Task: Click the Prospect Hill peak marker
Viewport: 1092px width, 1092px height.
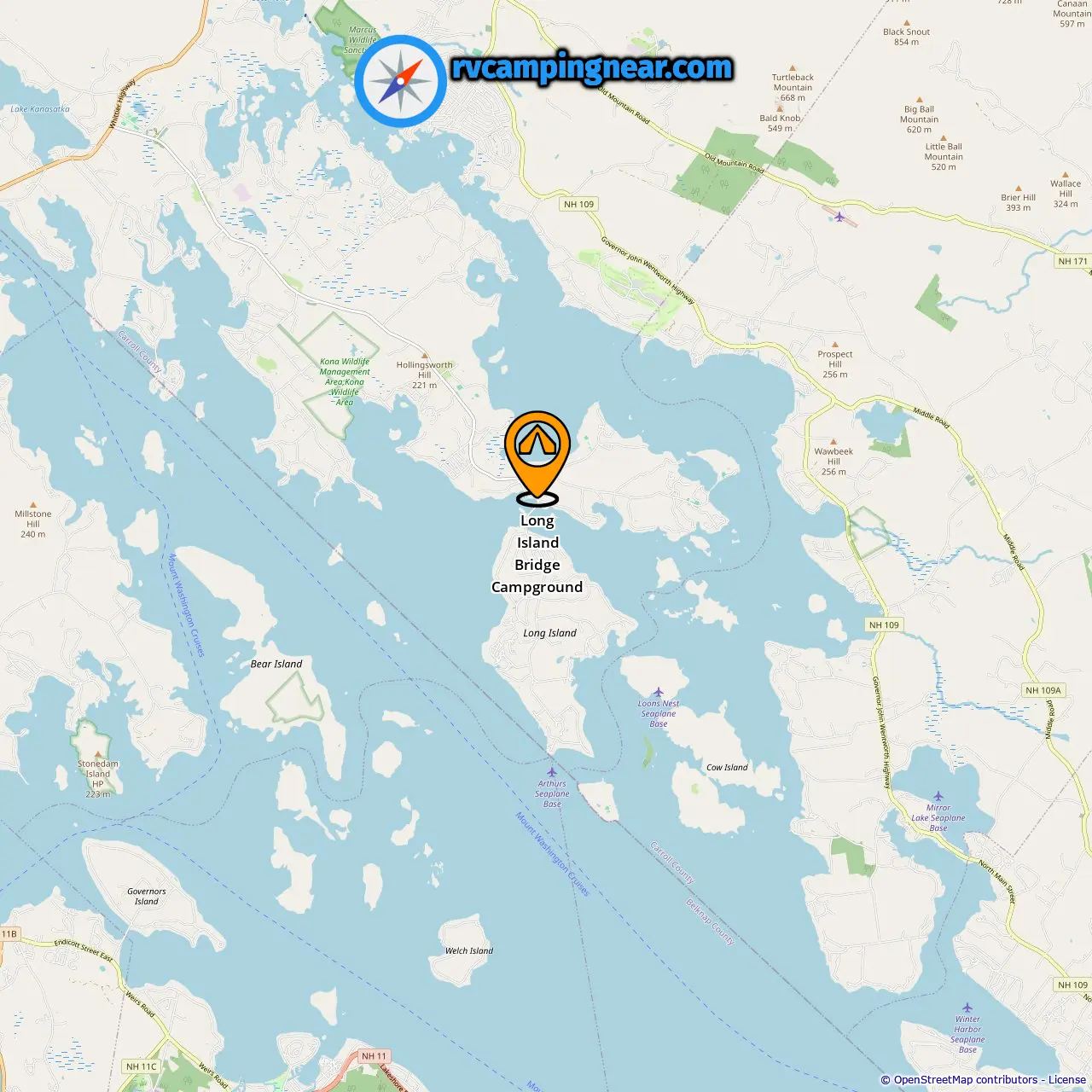Action: [x=835, y=346]
